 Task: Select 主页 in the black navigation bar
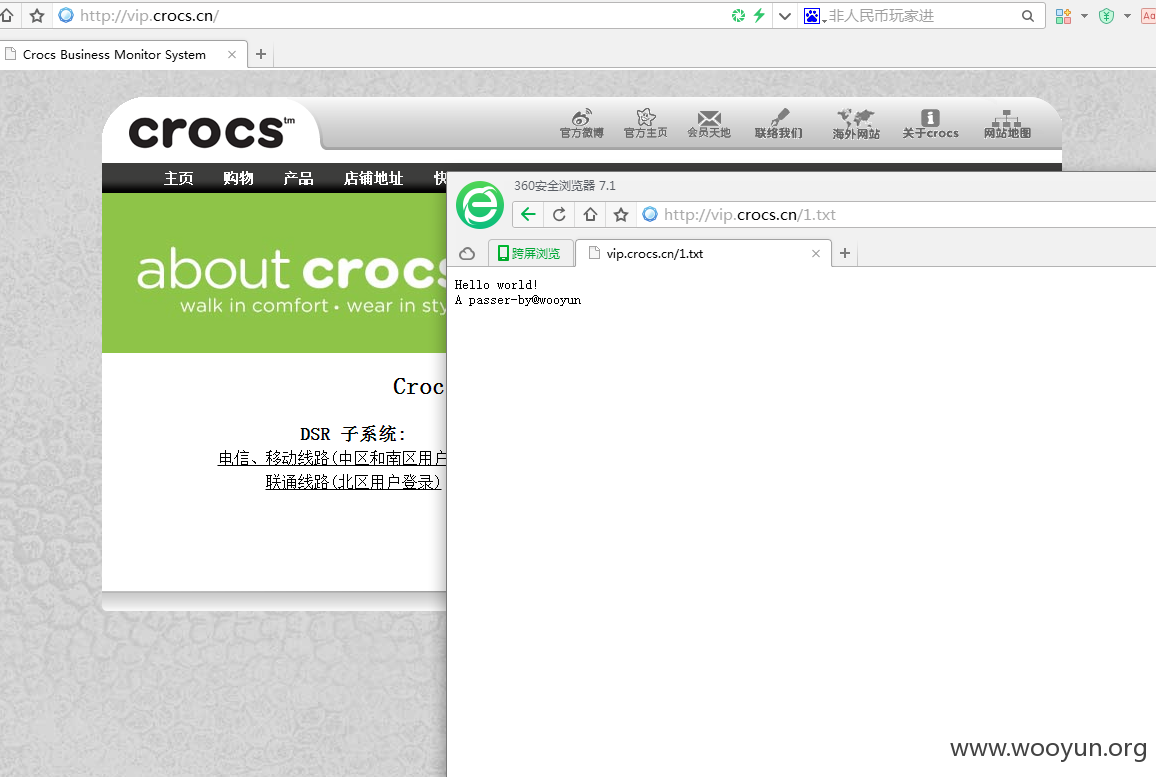(178, 178)
